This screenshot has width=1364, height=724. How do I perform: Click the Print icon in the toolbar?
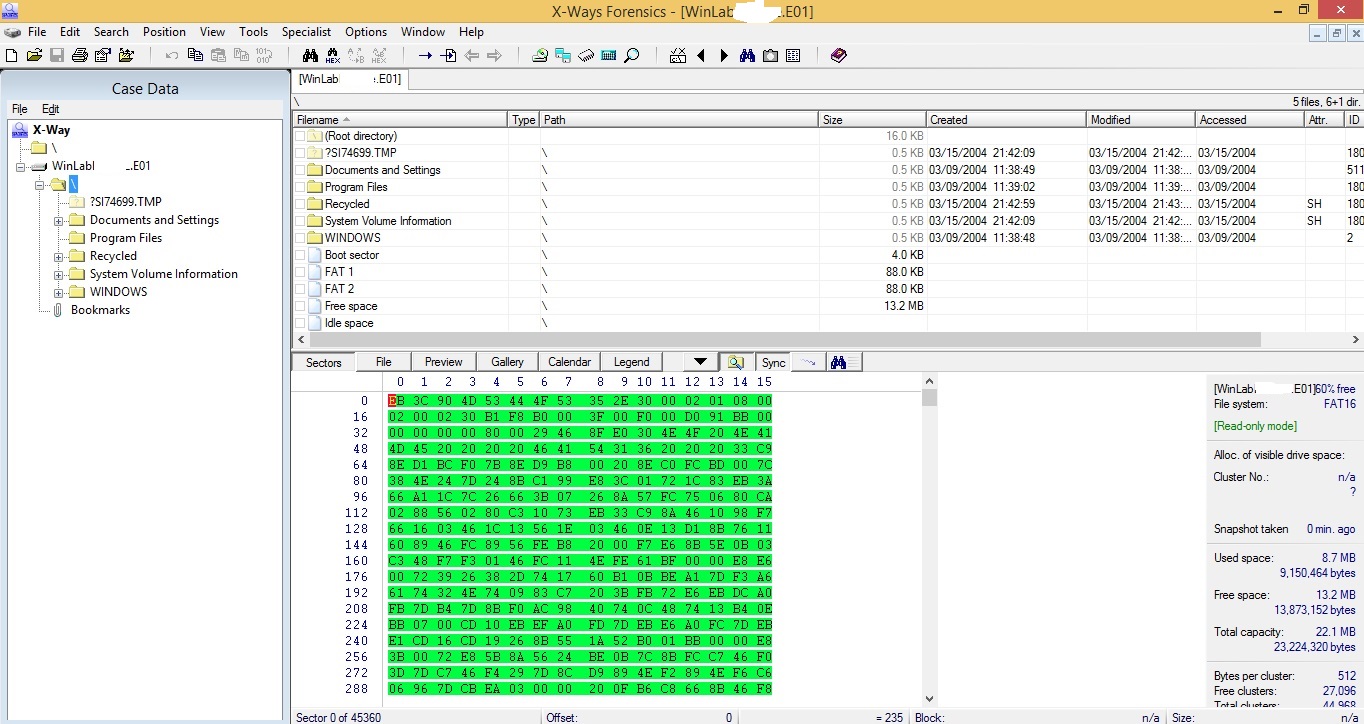tap(80, 55)
